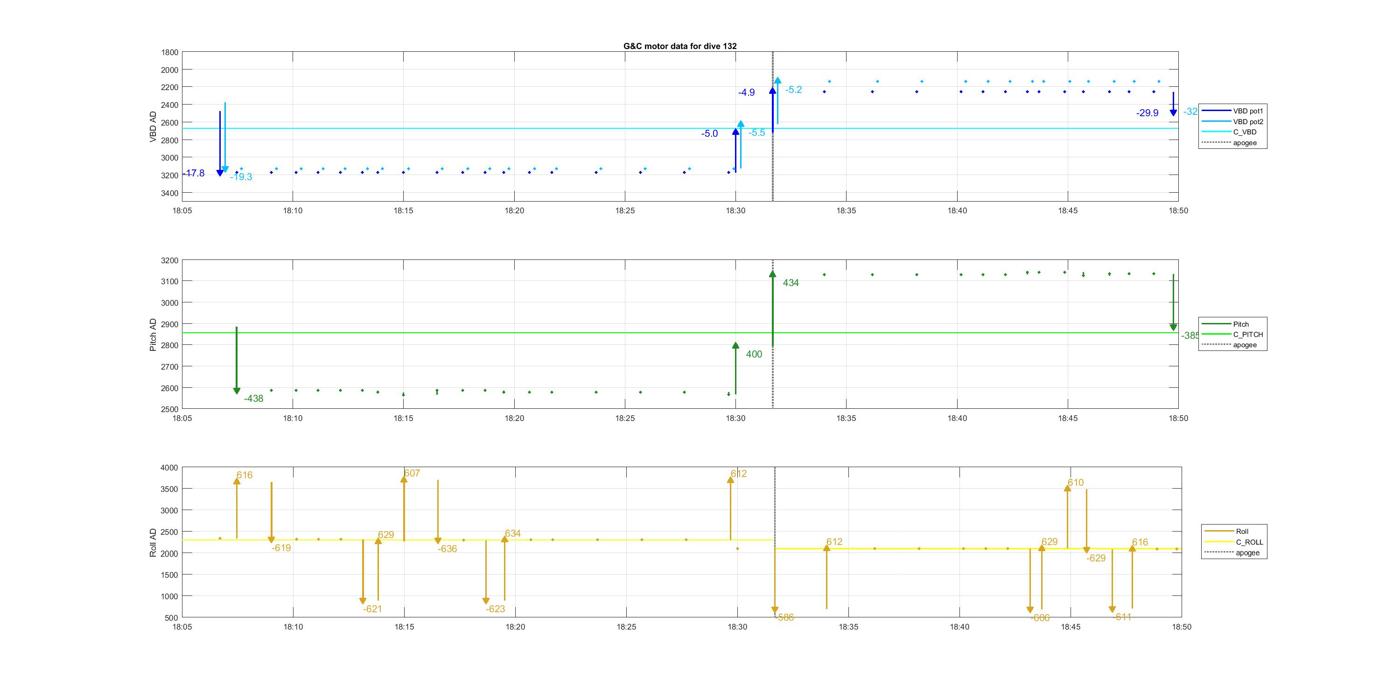Screen dimensions: 1400x693
Task: Click the "18:35" tick under the Pitch plot
Action: (846, 419)
